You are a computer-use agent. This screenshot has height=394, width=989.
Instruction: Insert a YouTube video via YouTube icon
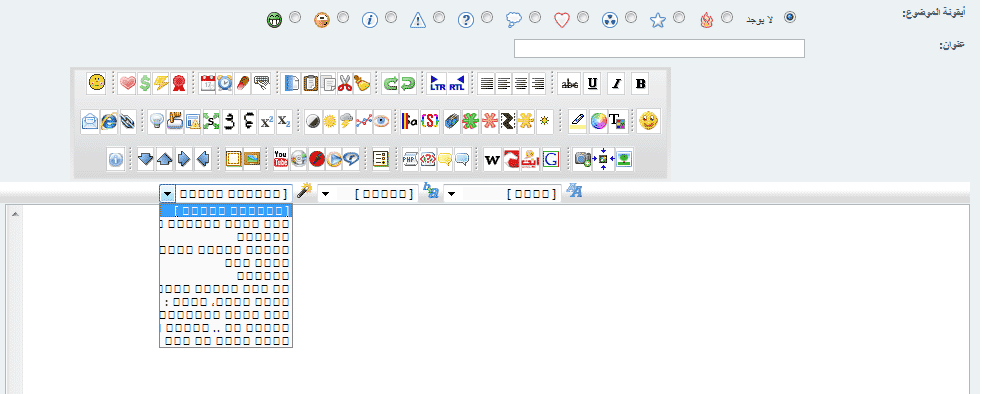click(x=281, y=159)
